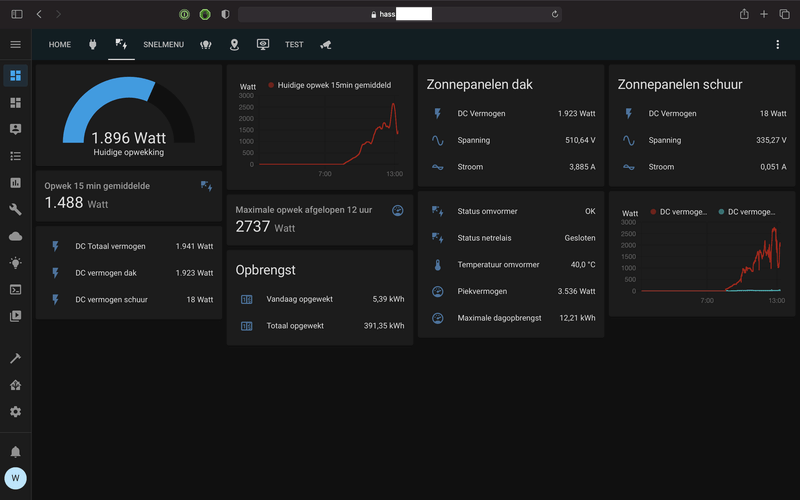This screenshot has height=500, width=800.
Task: Open schuur Spanning 335,27 V row
Action: pyautogui.click(x=702, y=140)
